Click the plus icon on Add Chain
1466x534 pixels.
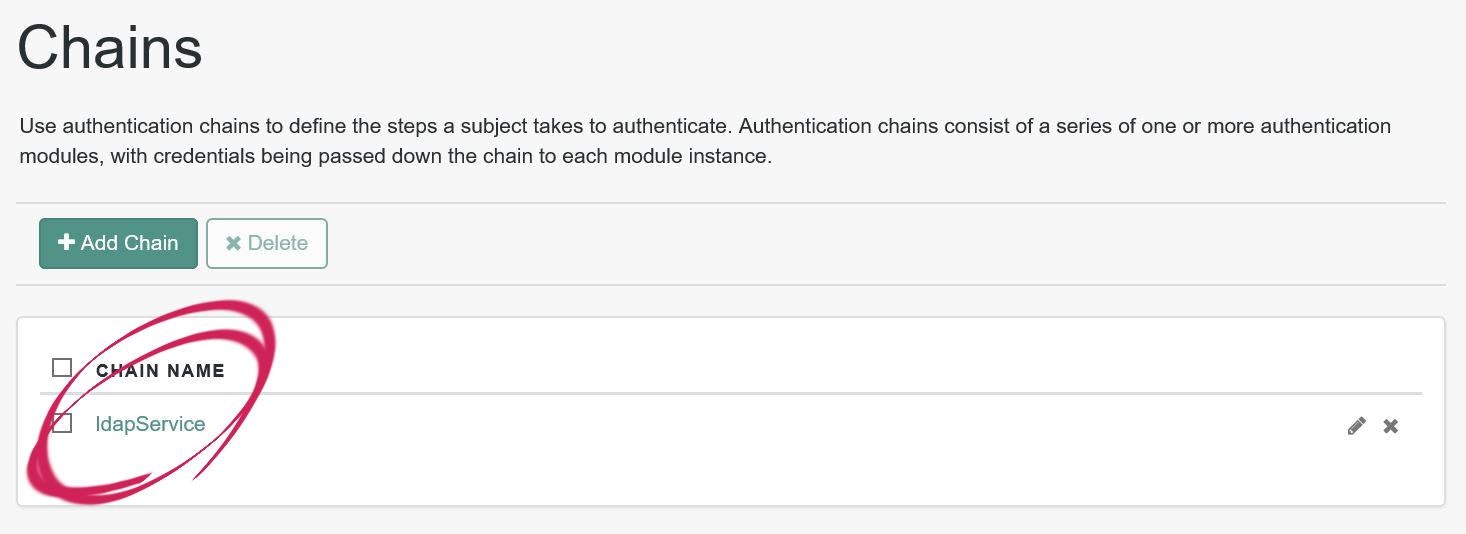[67, 243]
